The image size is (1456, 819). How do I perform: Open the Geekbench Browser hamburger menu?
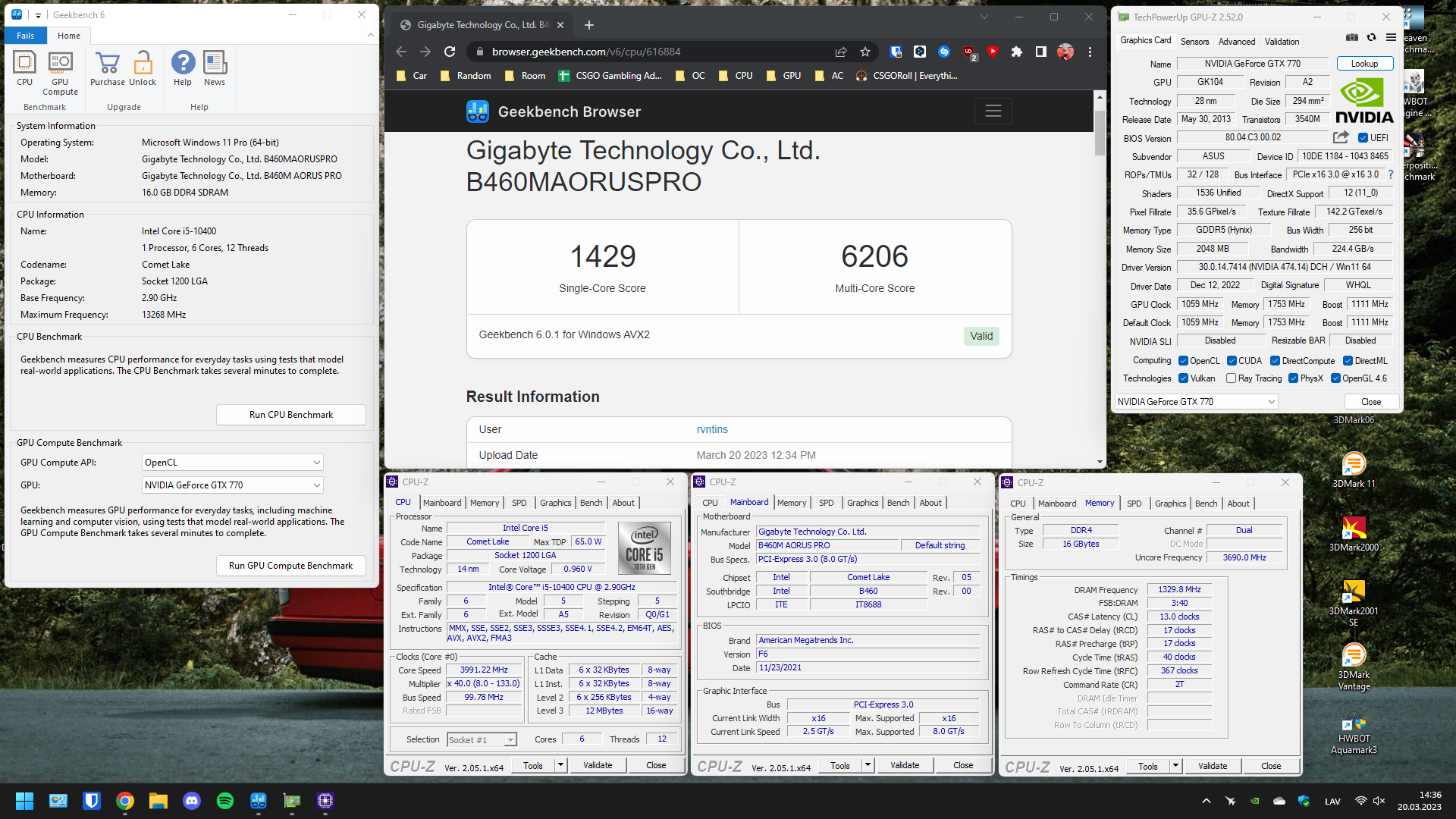point(993,111)
